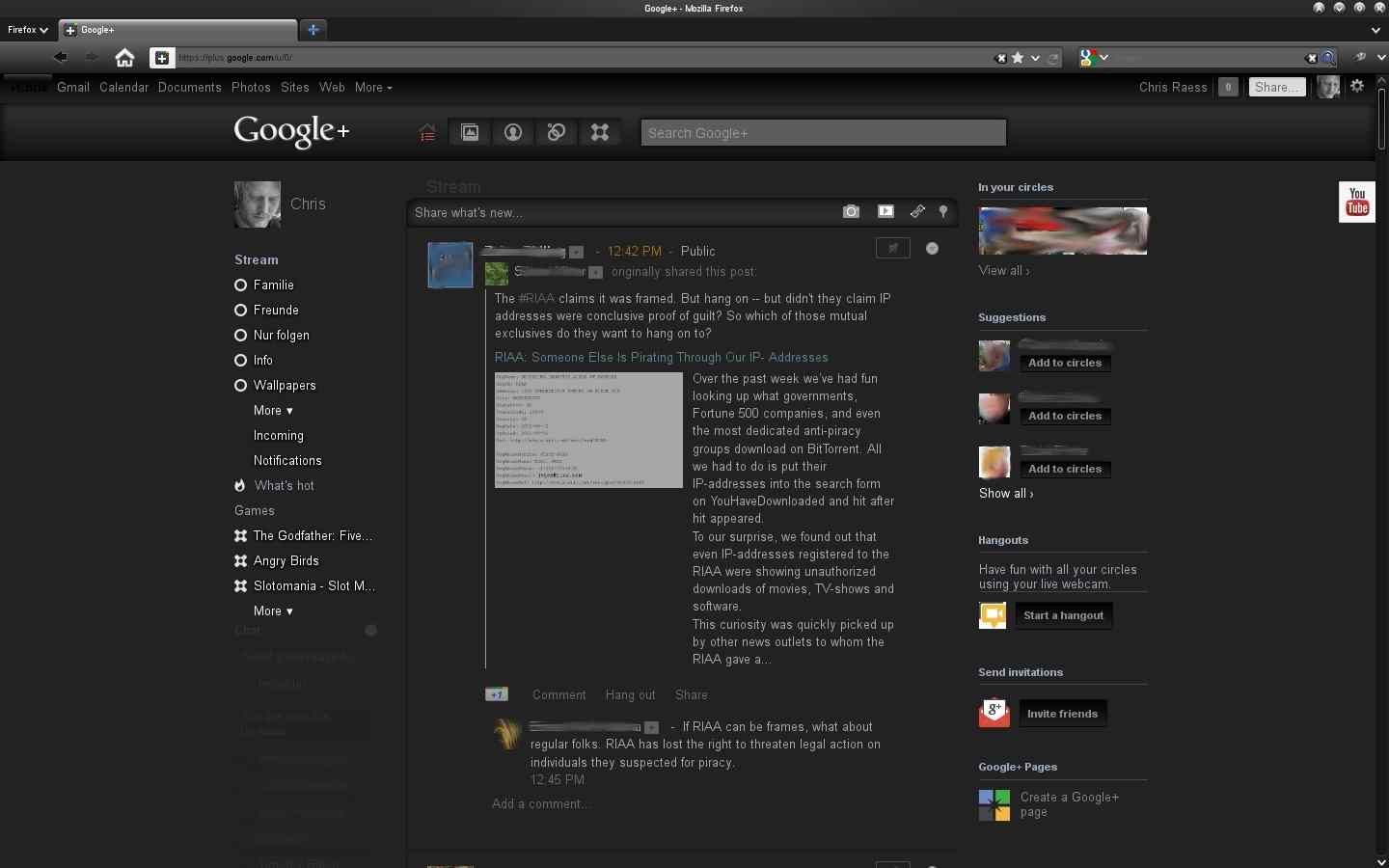Click the Share... button in Google bar

[x=1277, y=87]
